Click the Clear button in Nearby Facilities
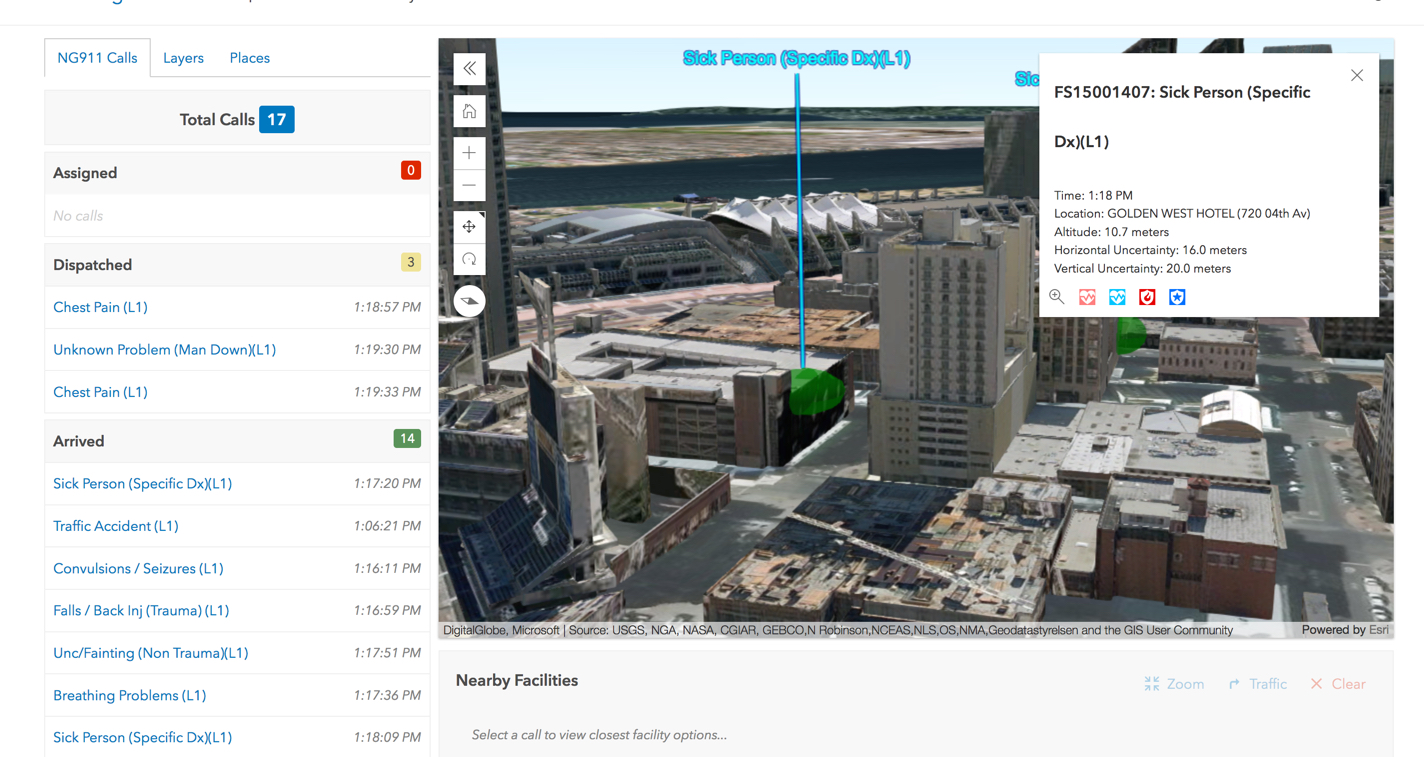1424x757 pixels. [x=1337, y=684]
